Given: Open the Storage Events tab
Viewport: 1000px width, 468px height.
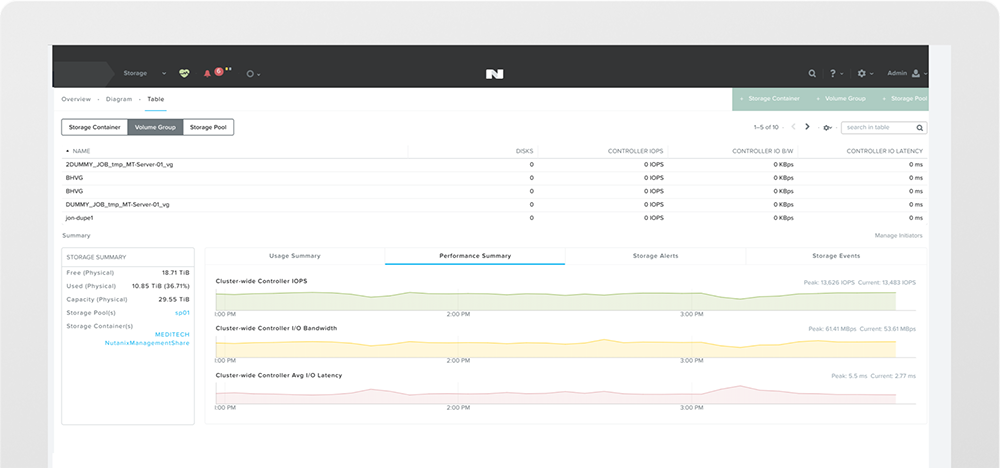Looking at the screenshot, I should pos(836,256).
